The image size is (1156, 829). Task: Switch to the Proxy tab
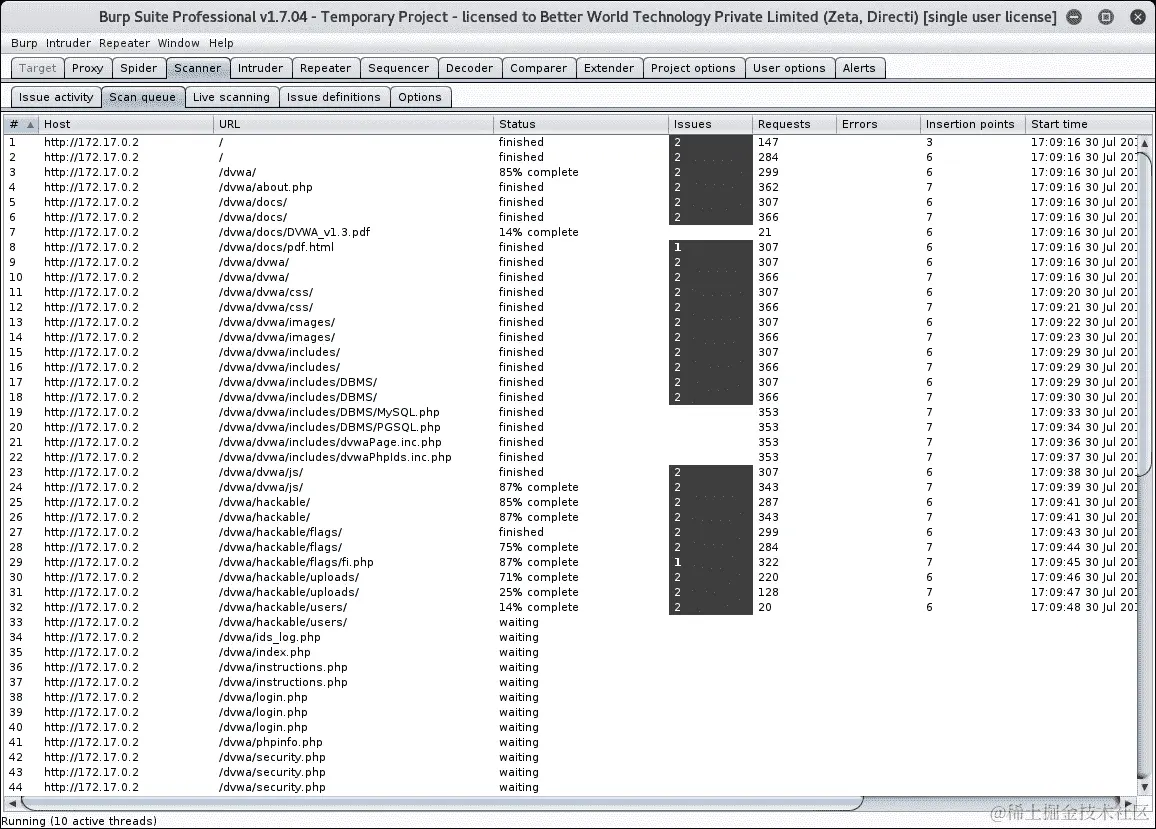[x=88, y=68]
